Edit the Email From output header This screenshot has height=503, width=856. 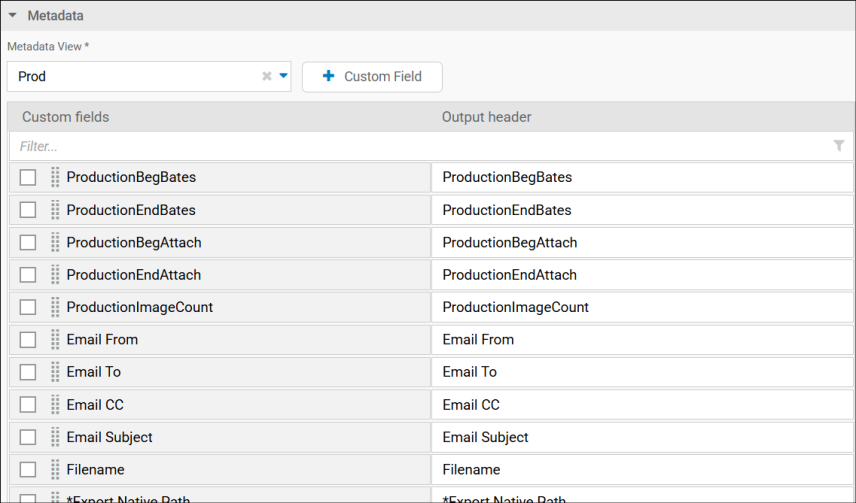(x=642, y=340)
